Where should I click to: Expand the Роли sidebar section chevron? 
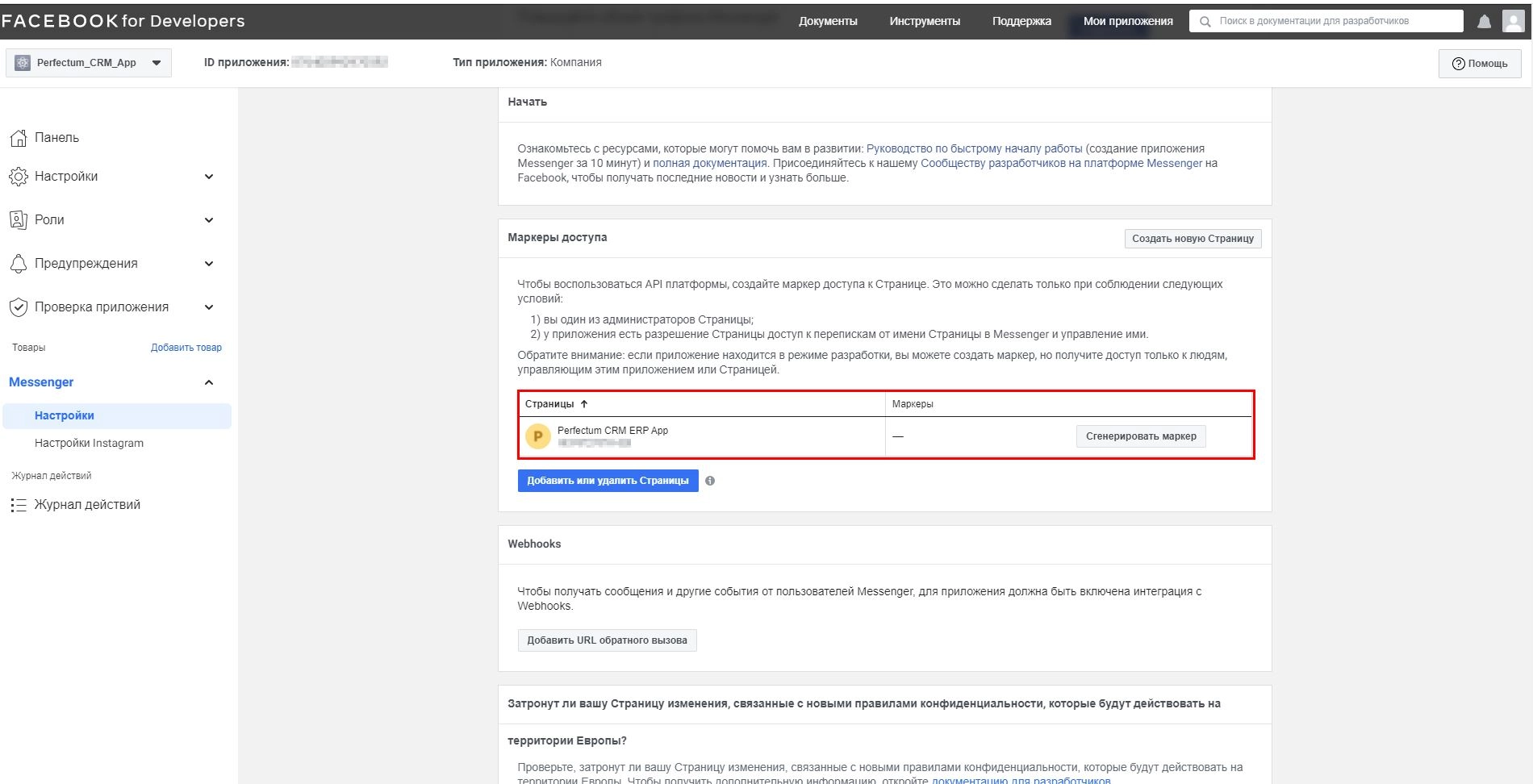[209, 220]
